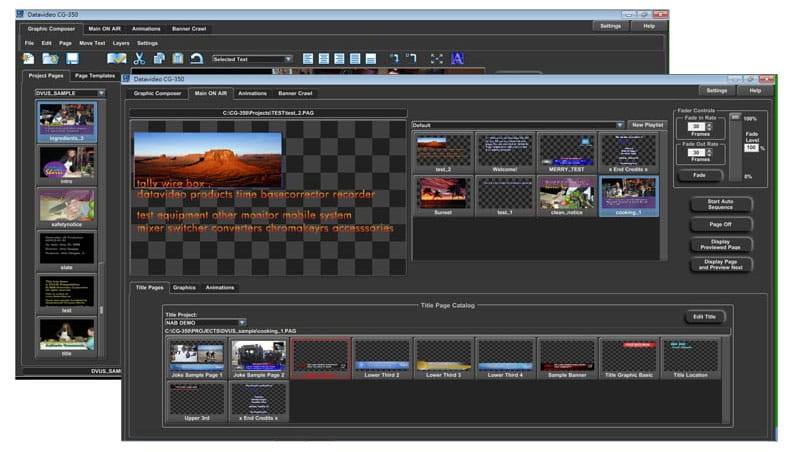Image resolution: width=800 pixels, height=452 pixels.
Task: Expand the Selected Text dropdown
Action: (x=289, y=60)
